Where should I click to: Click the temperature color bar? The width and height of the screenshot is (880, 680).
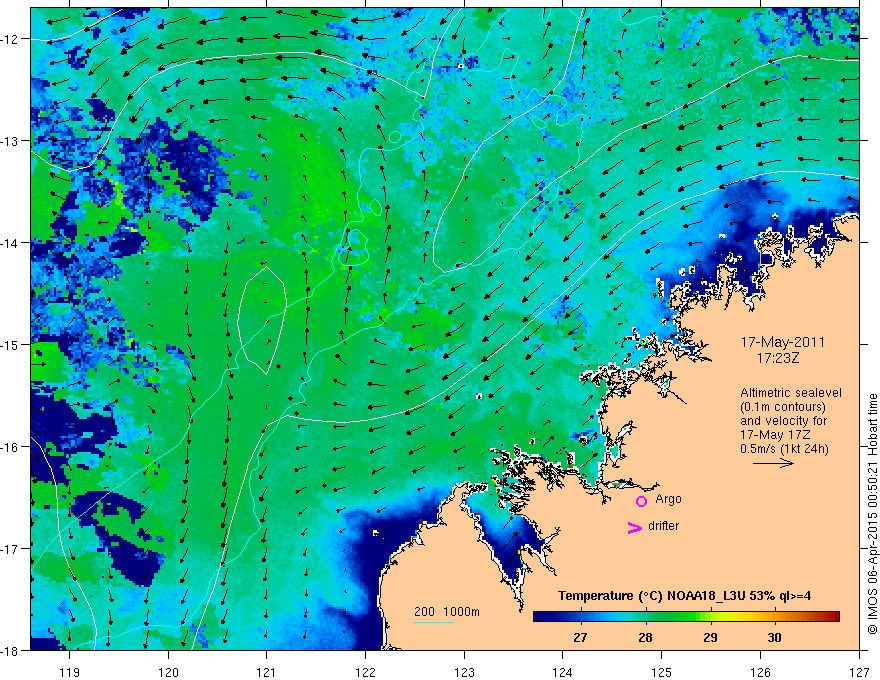tap(686, 617)
